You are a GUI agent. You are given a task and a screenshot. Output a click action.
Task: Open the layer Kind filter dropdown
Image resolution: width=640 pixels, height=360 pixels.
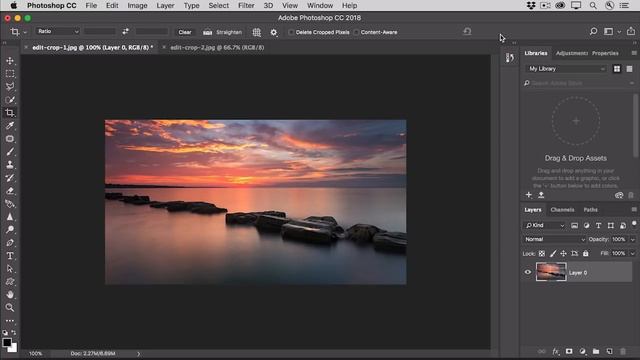pyautogui.click(x=544, y=225)
